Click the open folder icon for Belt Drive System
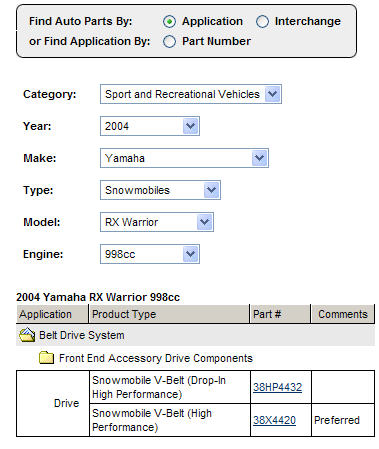379x449 pixels. coord(27,335)
